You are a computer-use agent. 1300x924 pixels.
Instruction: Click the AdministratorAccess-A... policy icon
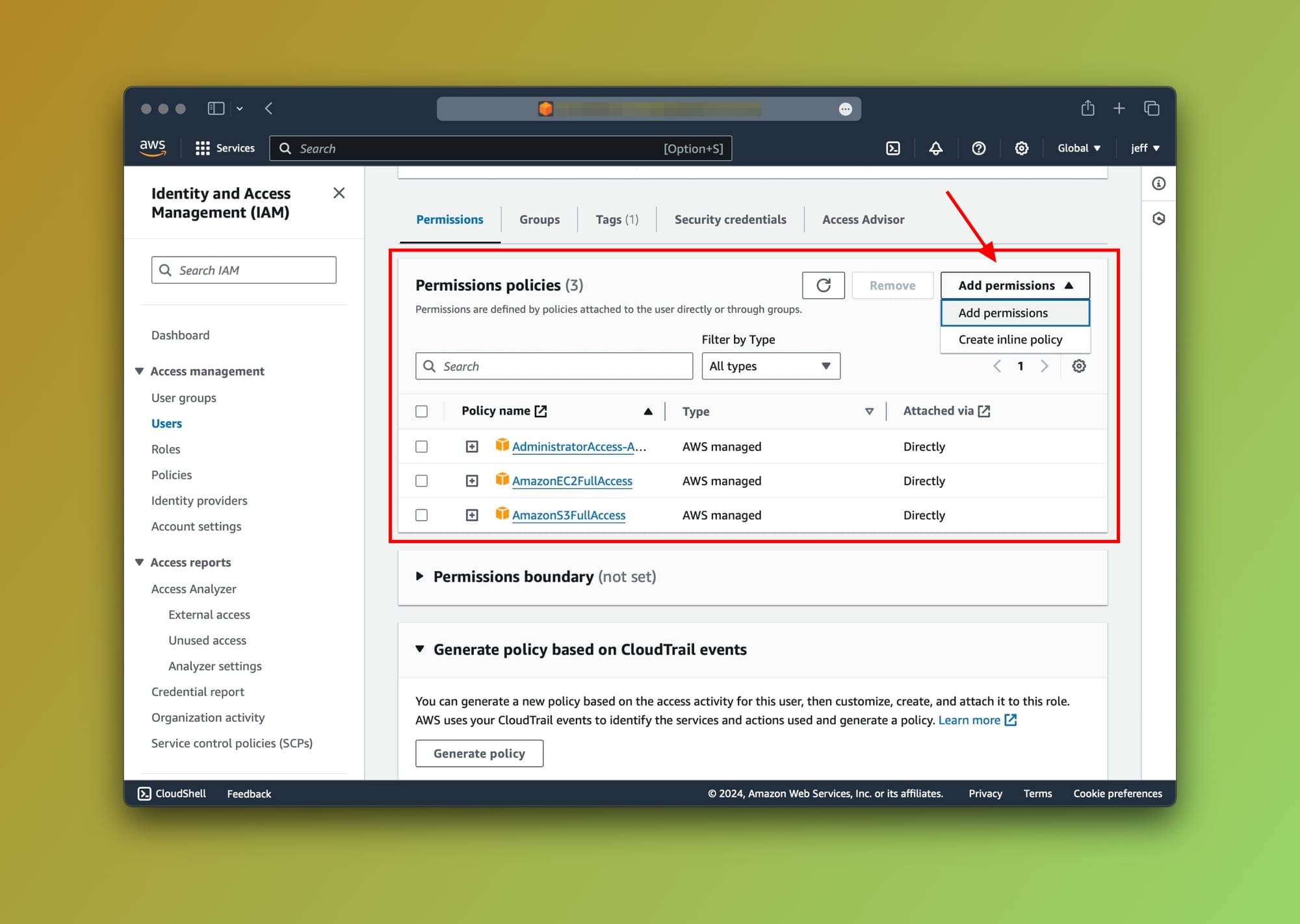[x=501, y=446]
